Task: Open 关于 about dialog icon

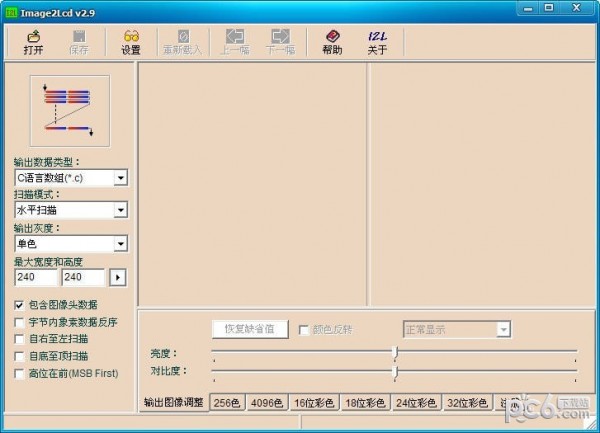Action: [x=377, y=42]
